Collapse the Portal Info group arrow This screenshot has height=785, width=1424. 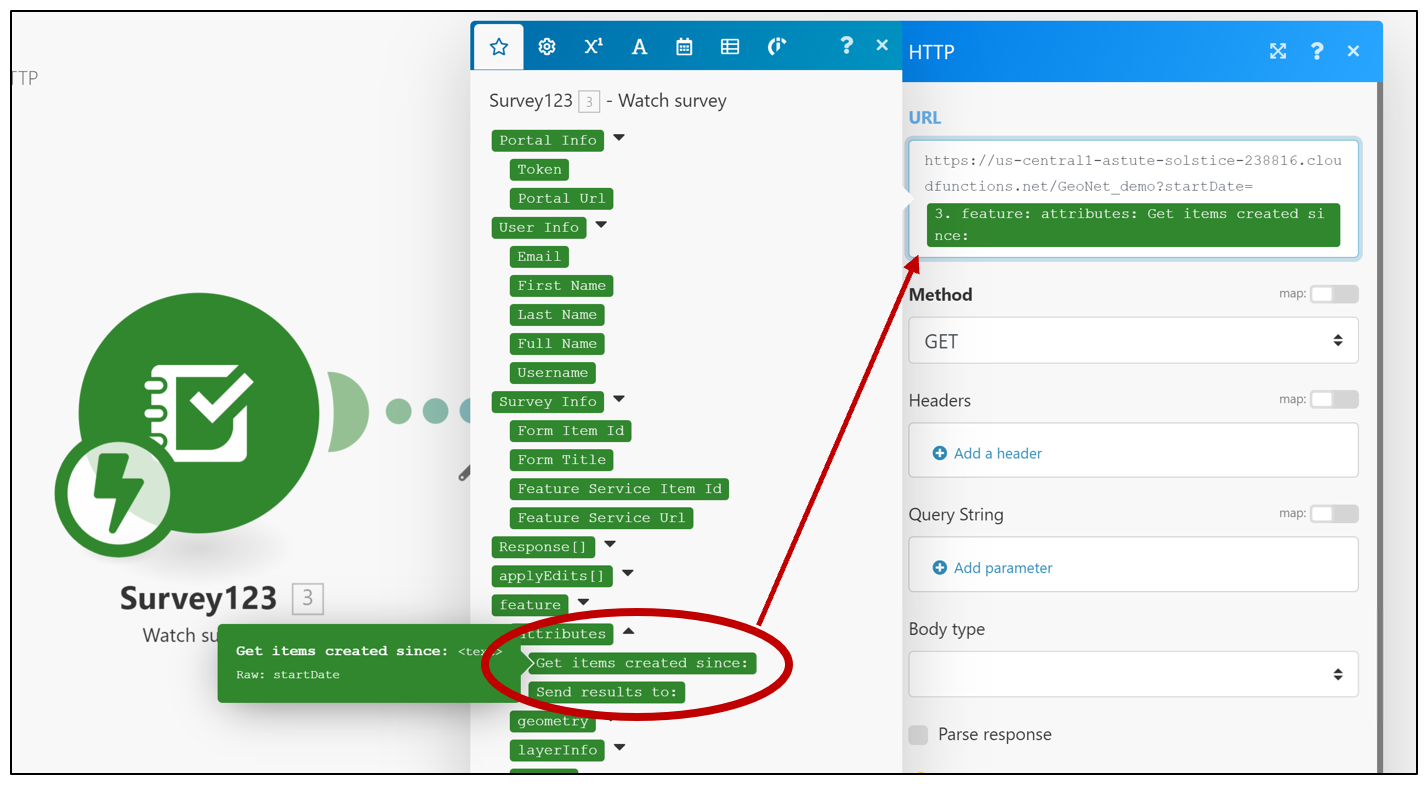619,138
